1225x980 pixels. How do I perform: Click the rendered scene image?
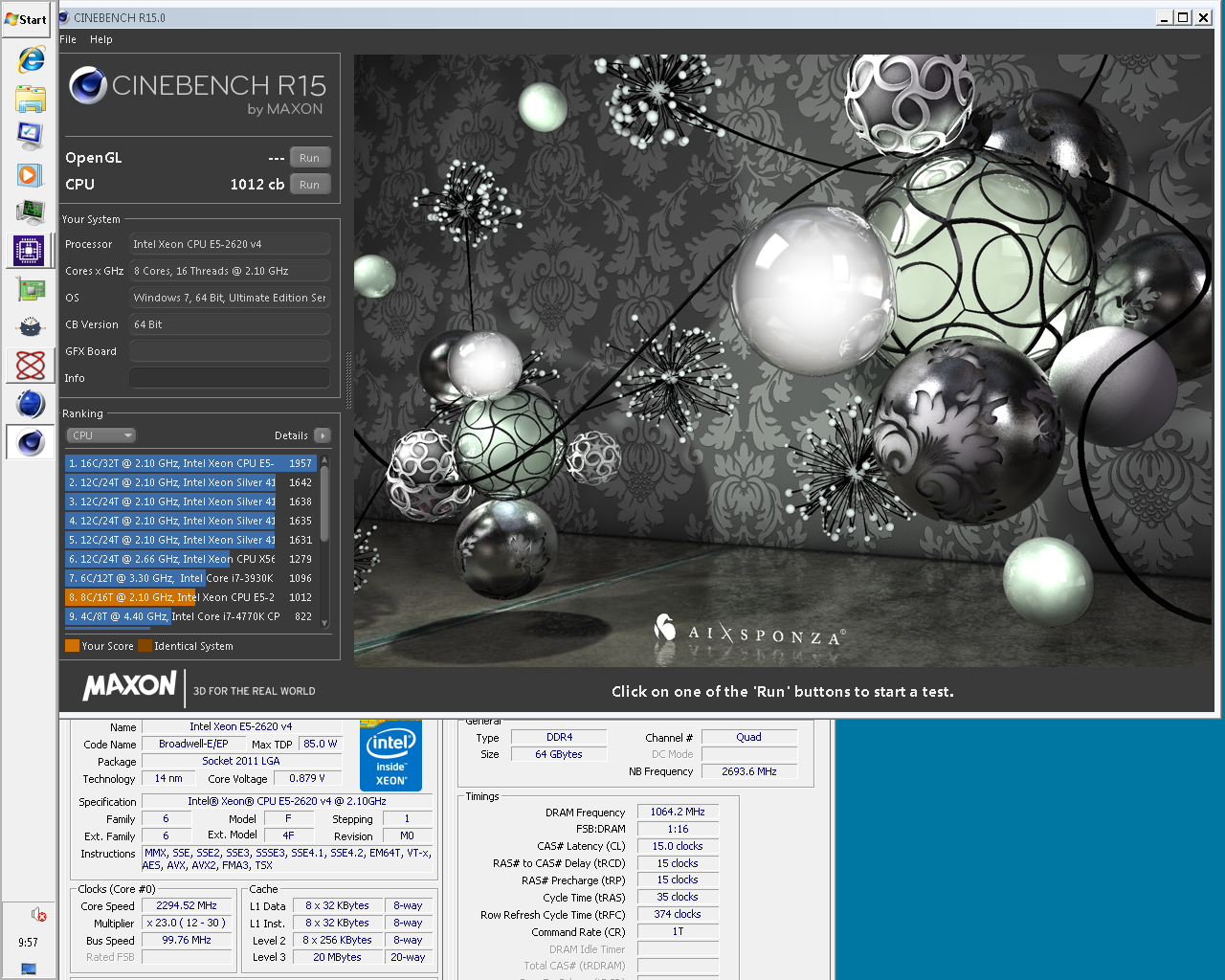[784, 360]
